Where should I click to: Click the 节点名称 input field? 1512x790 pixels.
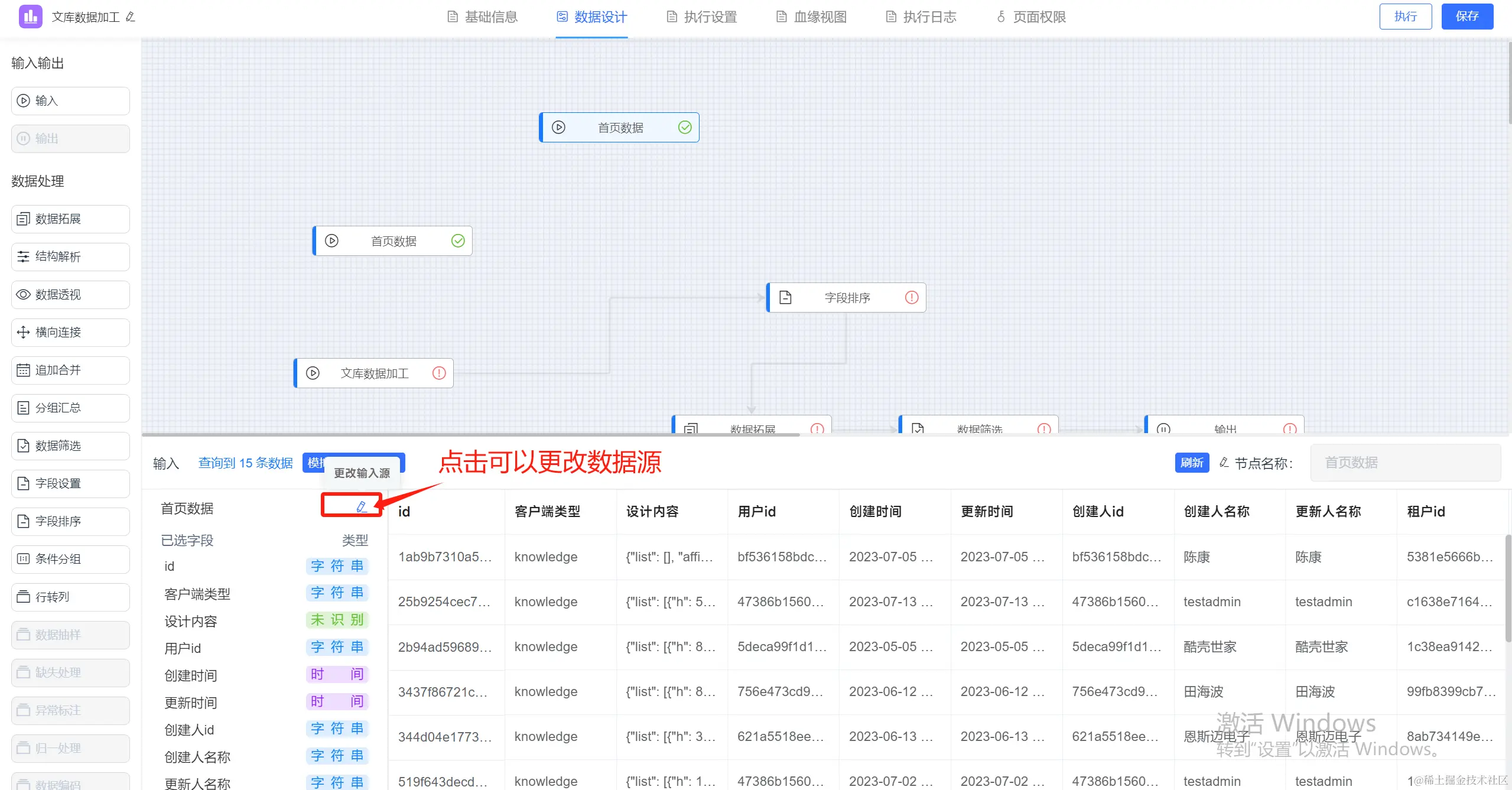pyautogui.click(x=1405, y=463)
